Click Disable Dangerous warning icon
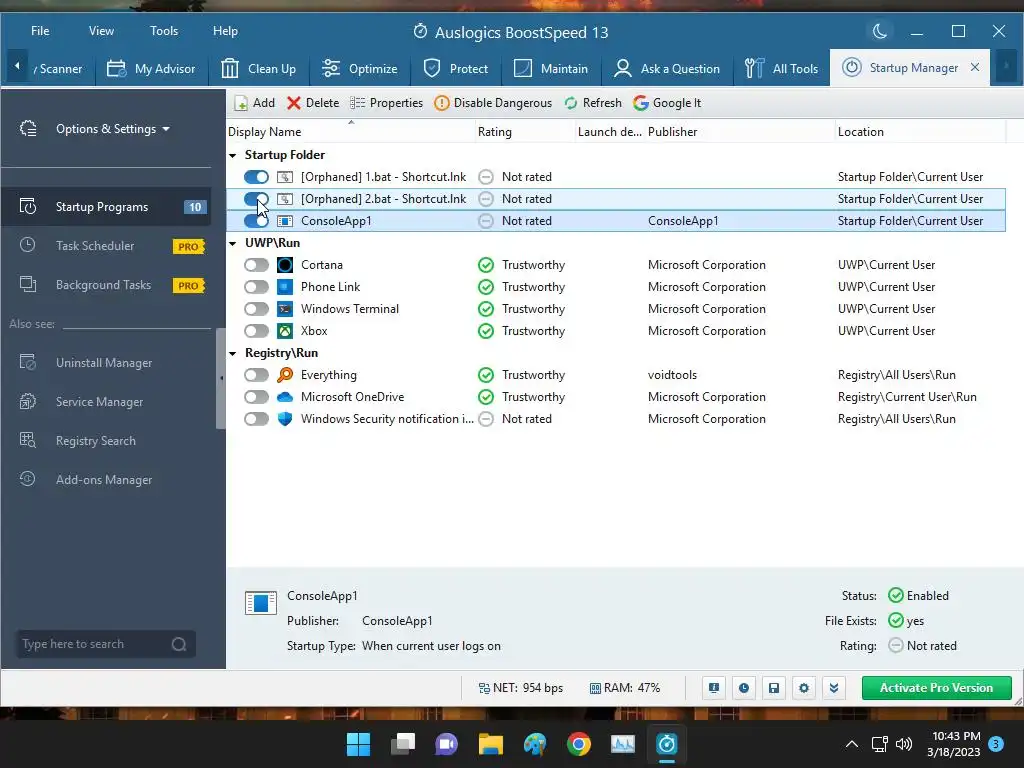 [x=442, y=103]
